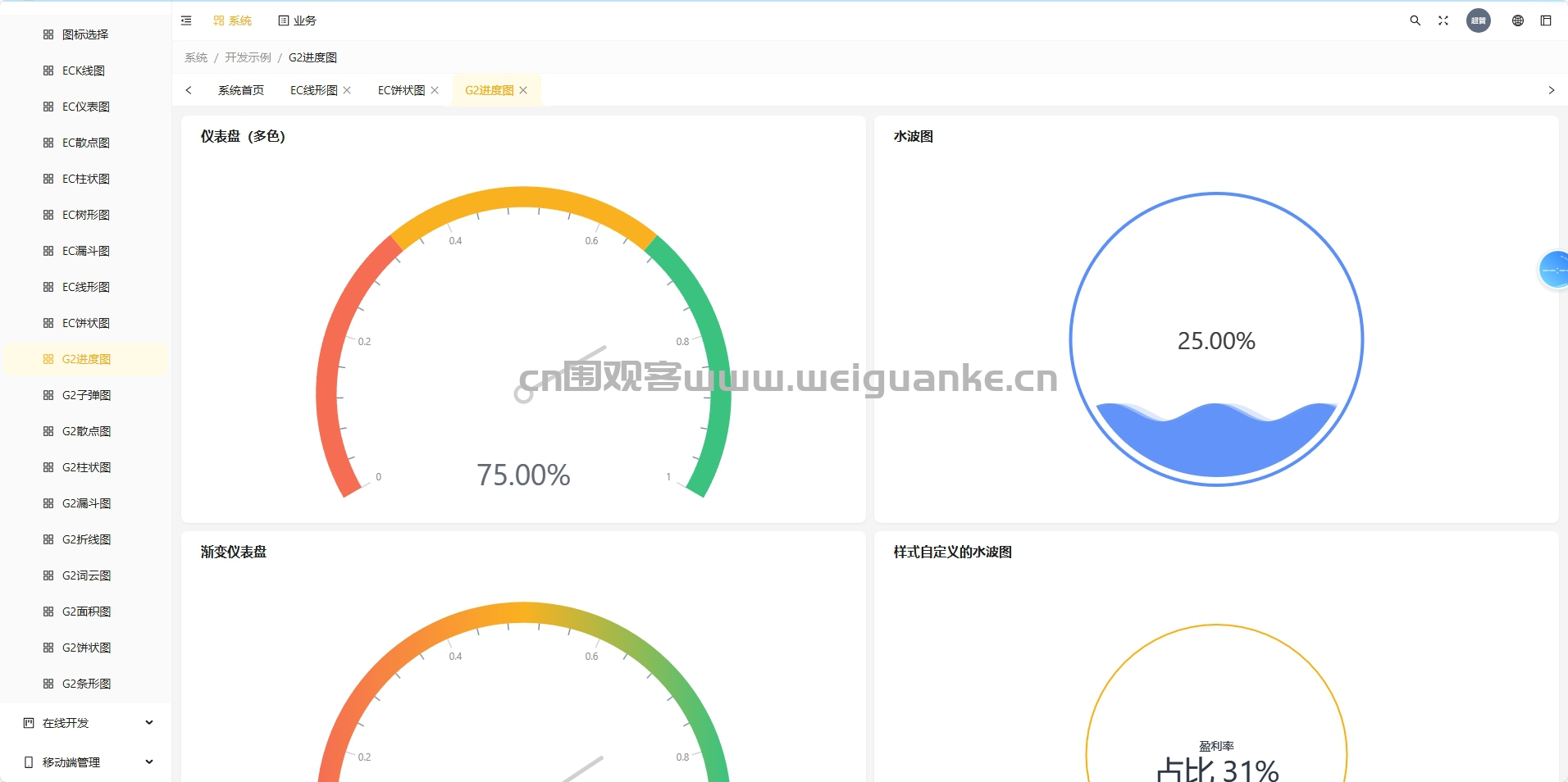Click the grid icon beside EC仪表图
Viewport: 1568px width, 782px height.
[x=48, y=107]
